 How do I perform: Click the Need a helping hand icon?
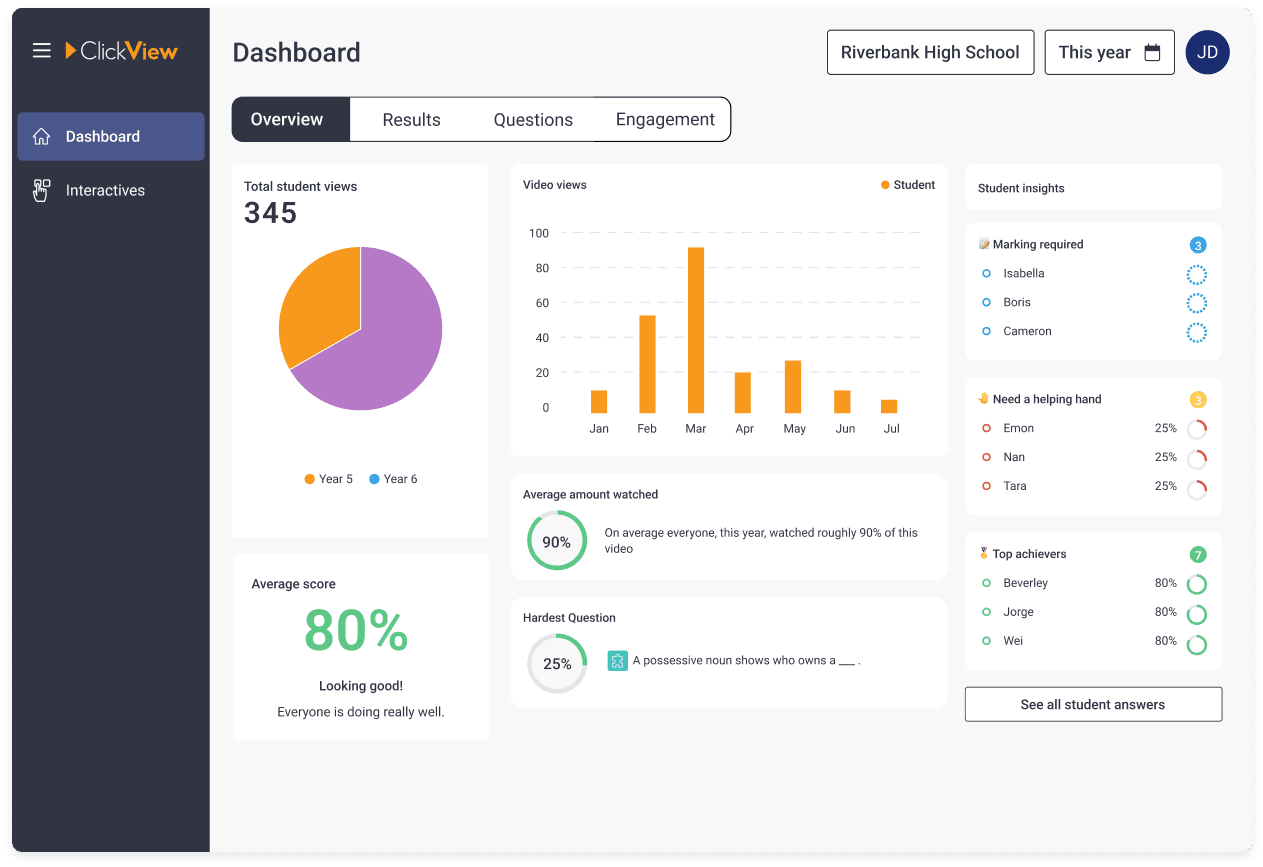pyautogui.click(x=984, y=398)
